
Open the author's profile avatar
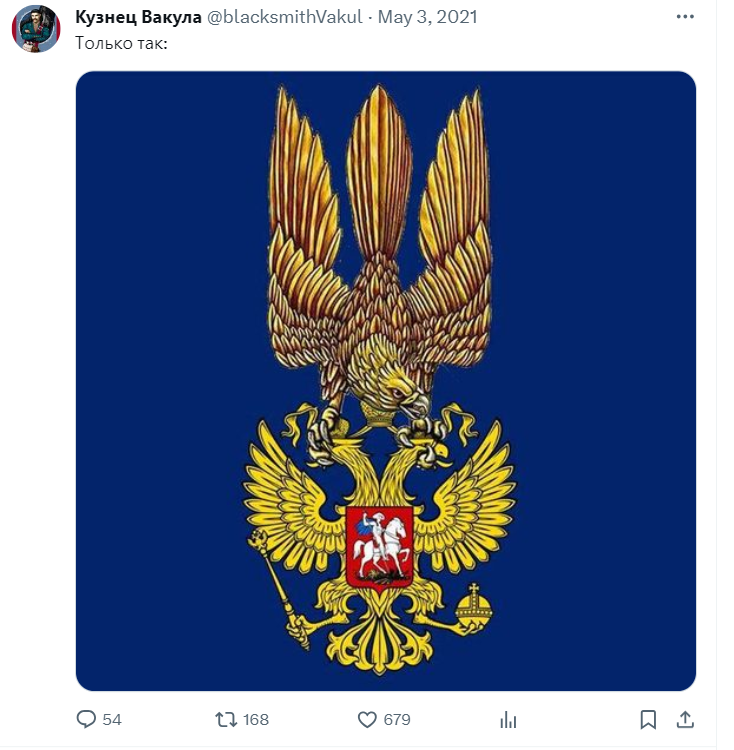pyautogui.click(x=36, y=29)
